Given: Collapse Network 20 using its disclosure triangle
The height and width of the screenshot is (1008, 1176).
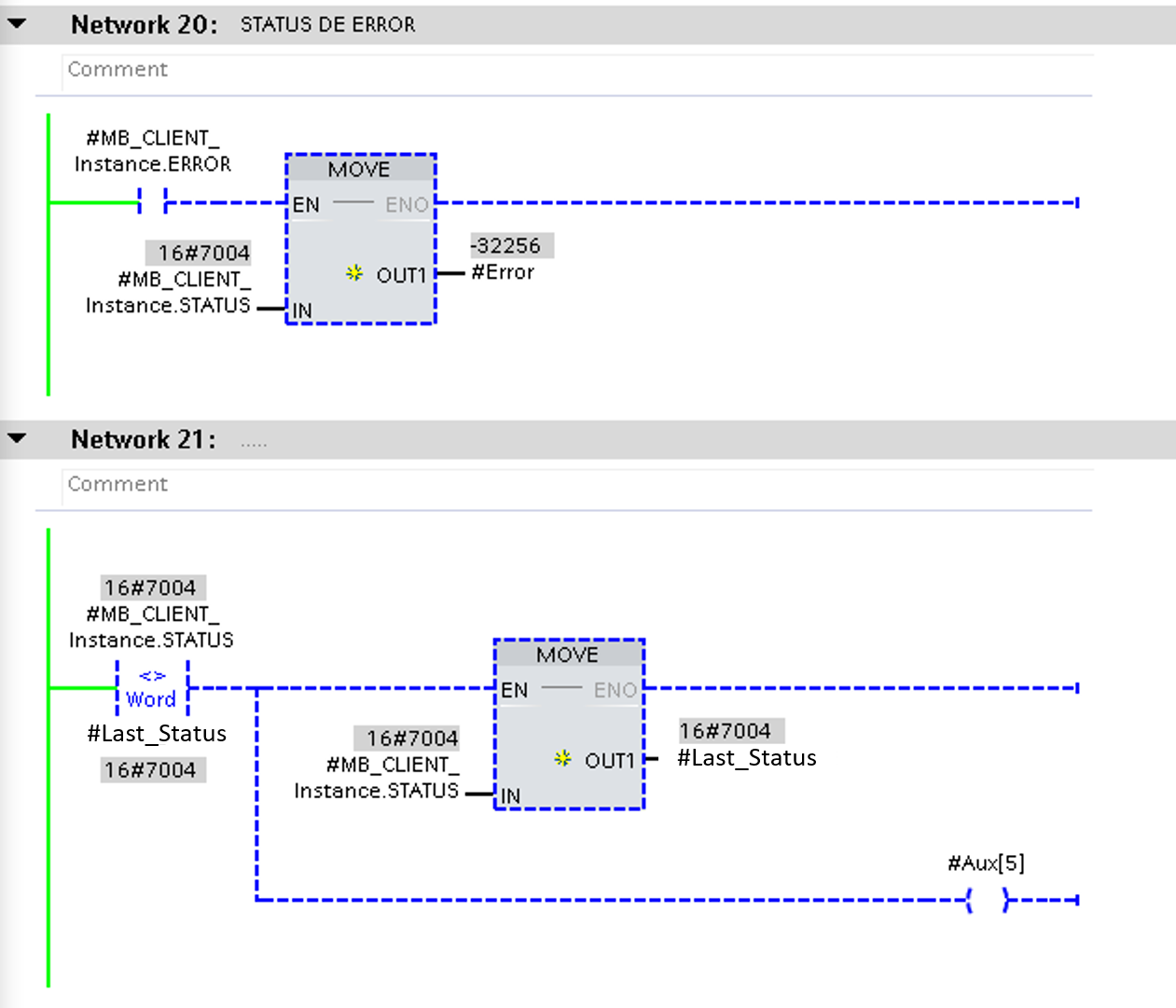Looking at the screenshot, I should click(16, 25).
